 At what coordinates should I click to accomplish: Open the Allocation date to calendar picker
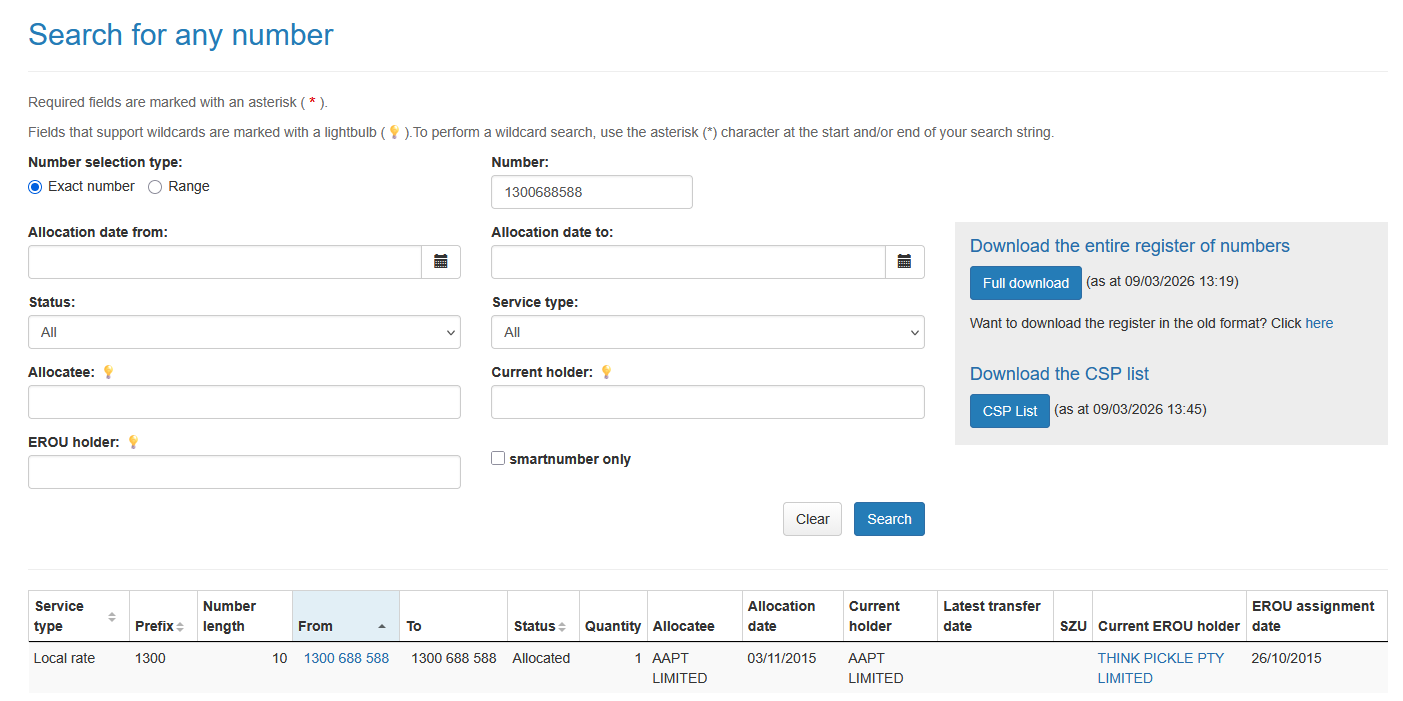tap(904, 262)
